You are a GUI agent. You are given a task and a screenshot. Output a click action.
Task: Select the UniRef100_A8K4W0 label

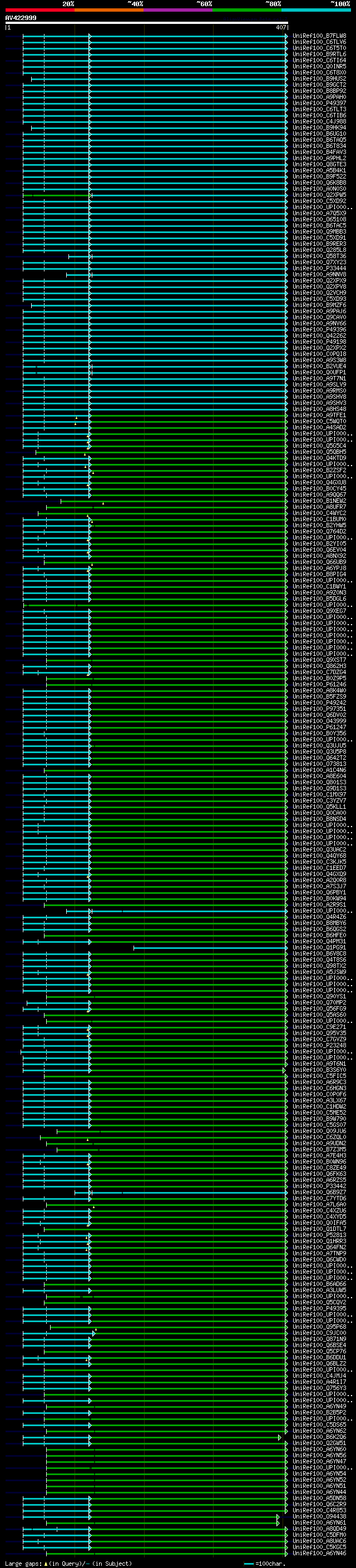tap(319, 690)
